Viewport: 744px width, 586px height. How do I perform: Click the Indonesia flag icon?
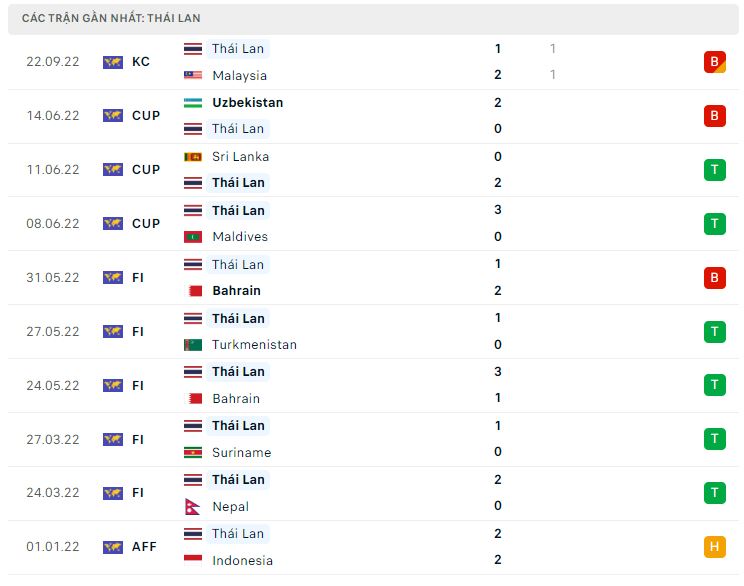(x=193, y=560)
